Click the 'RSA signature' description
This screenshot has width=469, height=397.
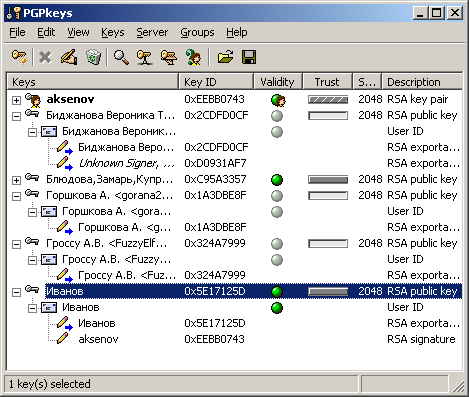(421, 339)
